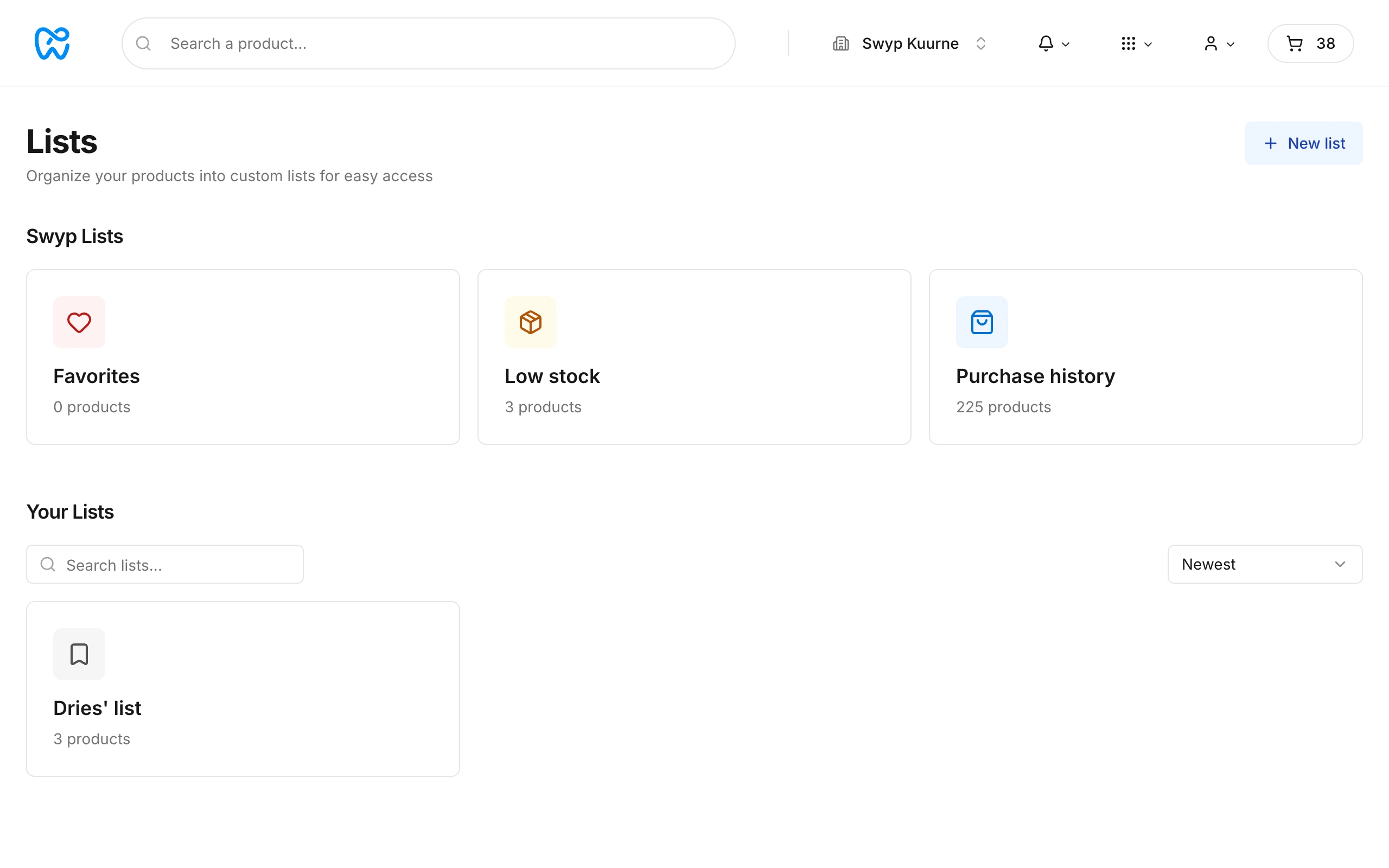Open the notifications bell menu
Screen dimensions: 1389x868
1053,43
